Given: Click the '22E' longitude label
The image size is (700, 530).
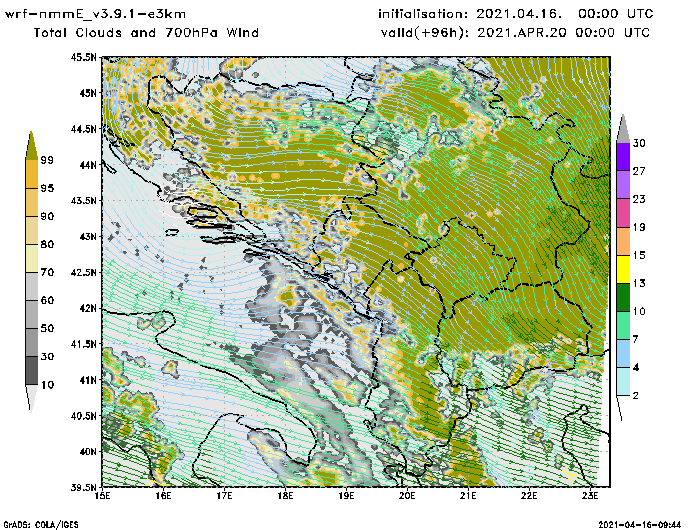Looking at the screenshot, I should click(529, 496).
